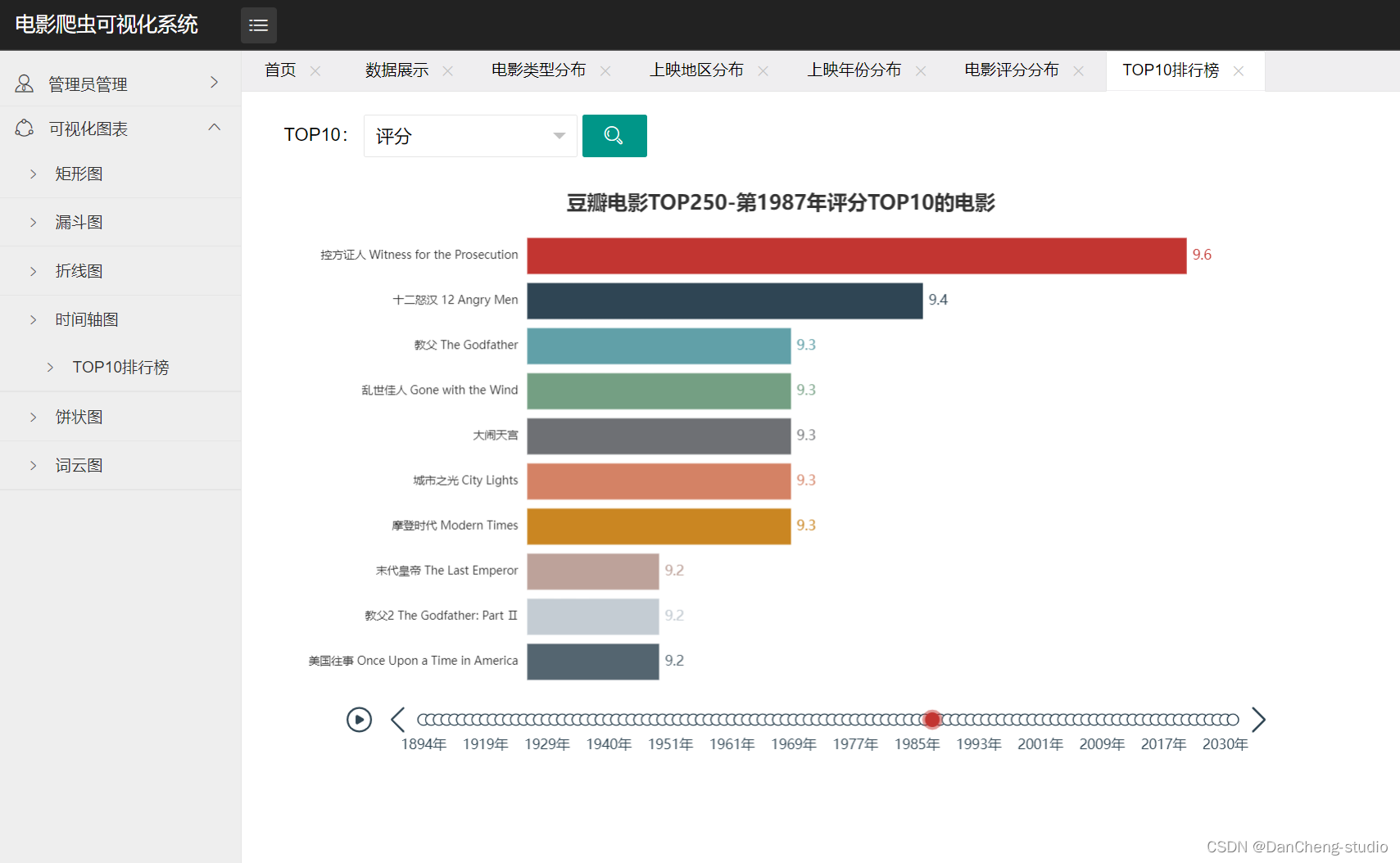
Task: Open the TOP10 评分 dropdown
Action: point(470,136)
